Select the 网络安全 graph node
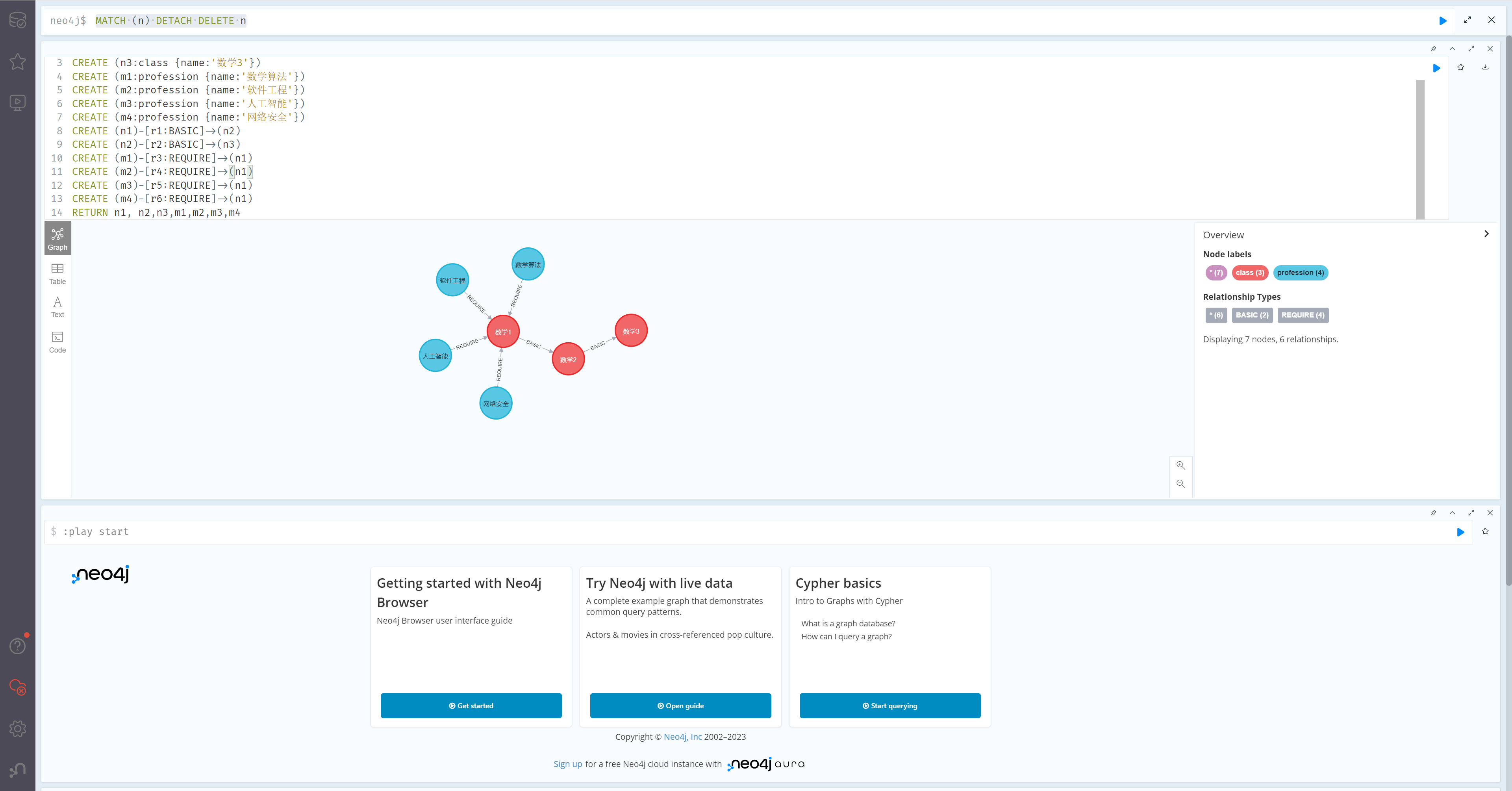The height and width of the screenshot is (791, 1512). (x=496, y=403)
